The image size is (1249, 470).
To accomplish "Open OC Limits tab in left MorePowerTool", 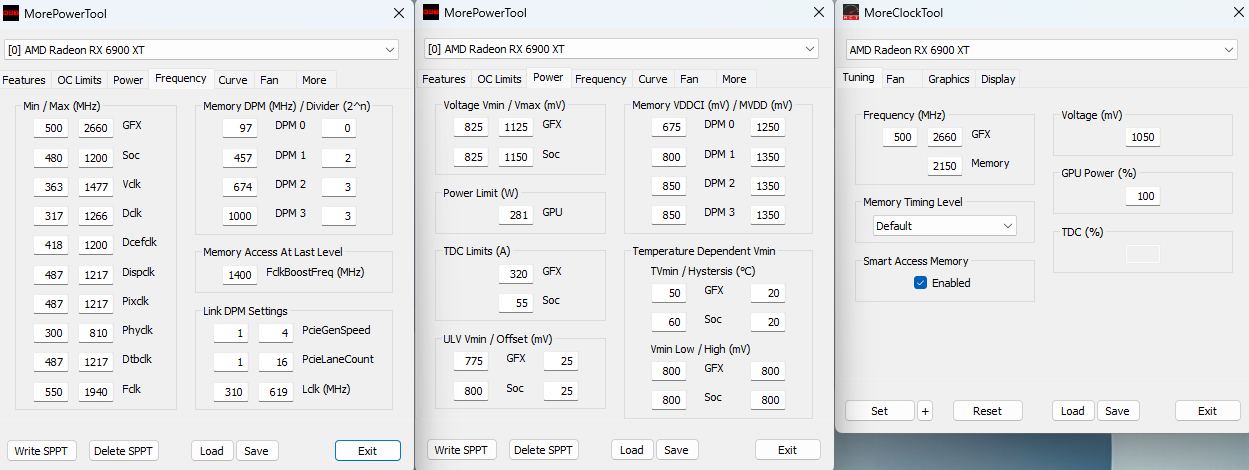I will pos(79,80).
